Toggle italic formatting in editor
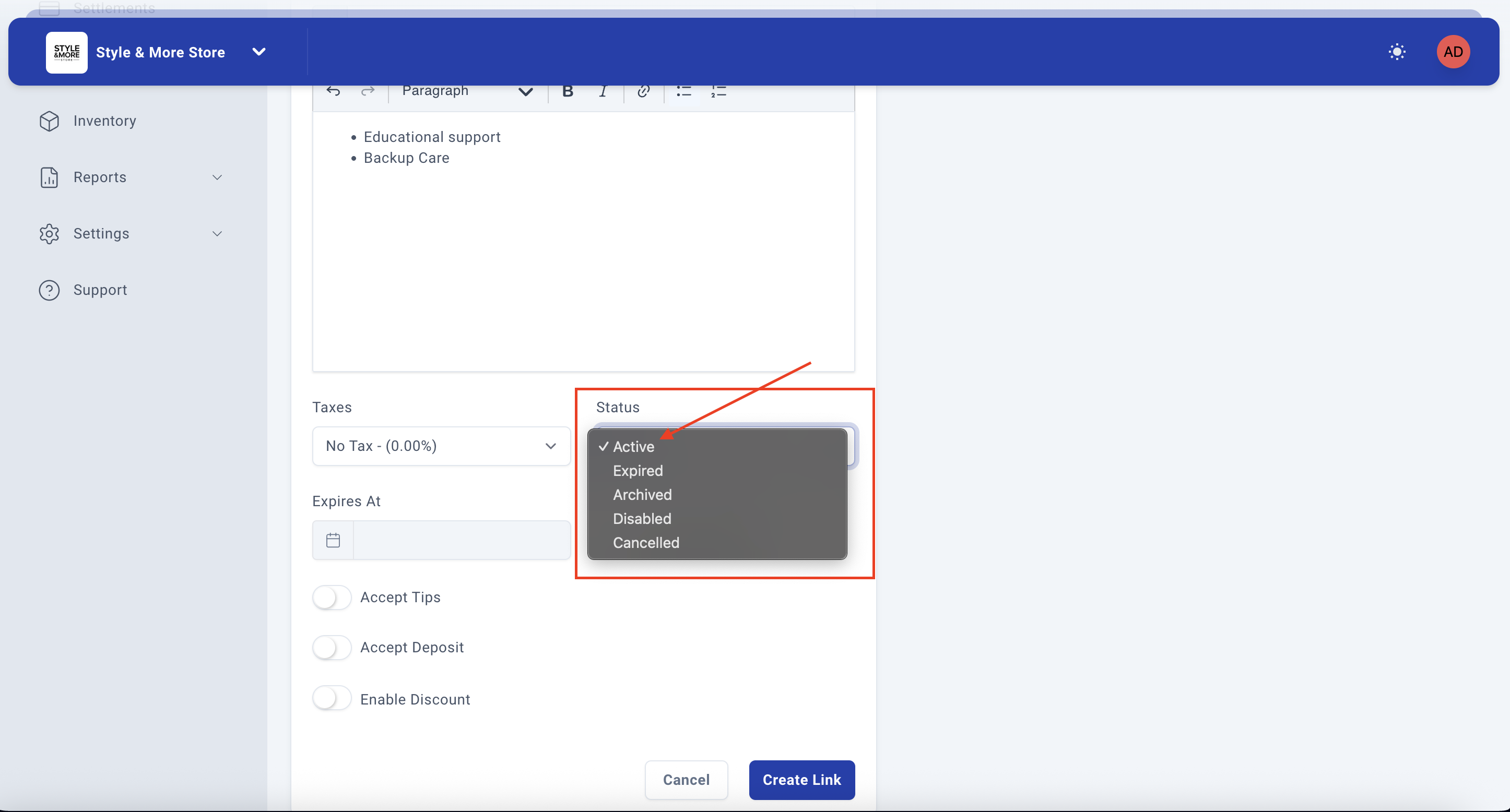 (x=602, y=91)
